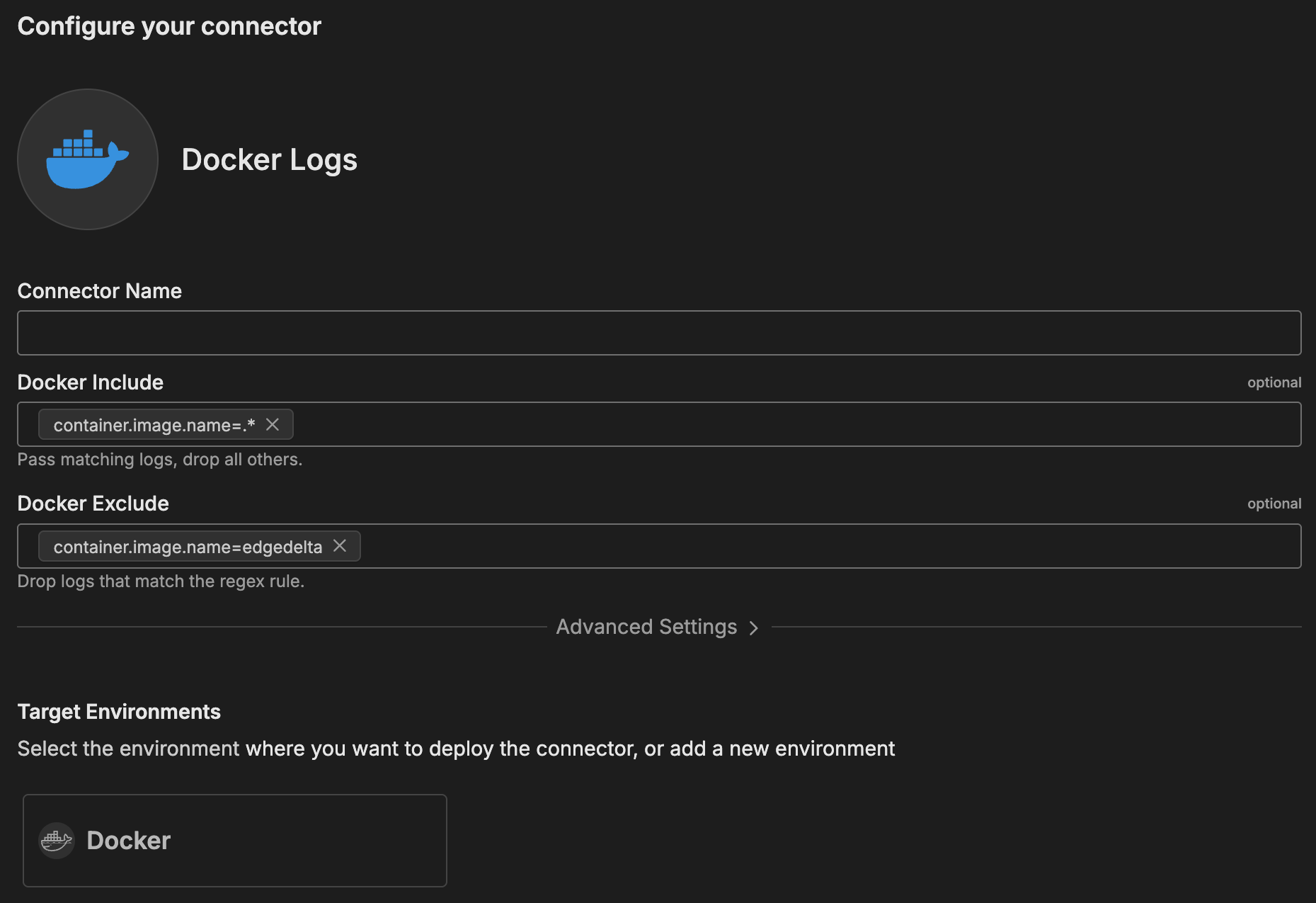This screenshot has height=903, width=1316.
Task: Click the container.image.name=edgedelta tag text
Action: pyautogui.click(x=188, y=547)
